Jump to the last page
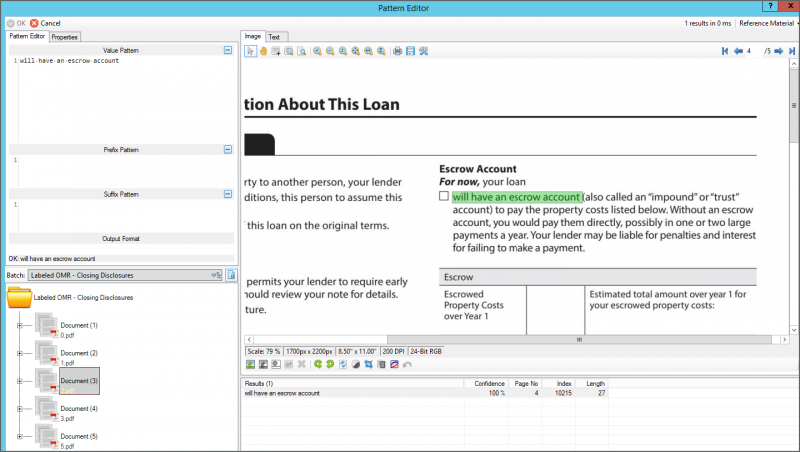Viewport: 800px width, 452px height. pos(792,51)
